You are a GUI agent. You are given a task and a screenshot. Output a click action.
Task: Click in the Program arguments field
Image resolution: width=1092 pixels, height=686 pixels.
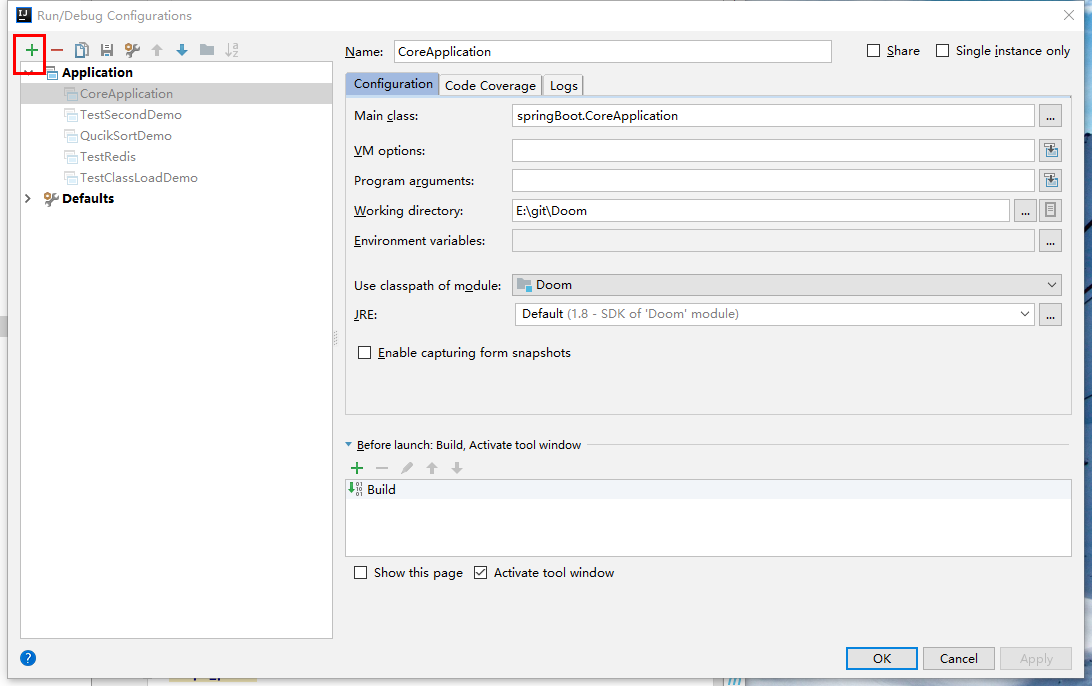773,180
